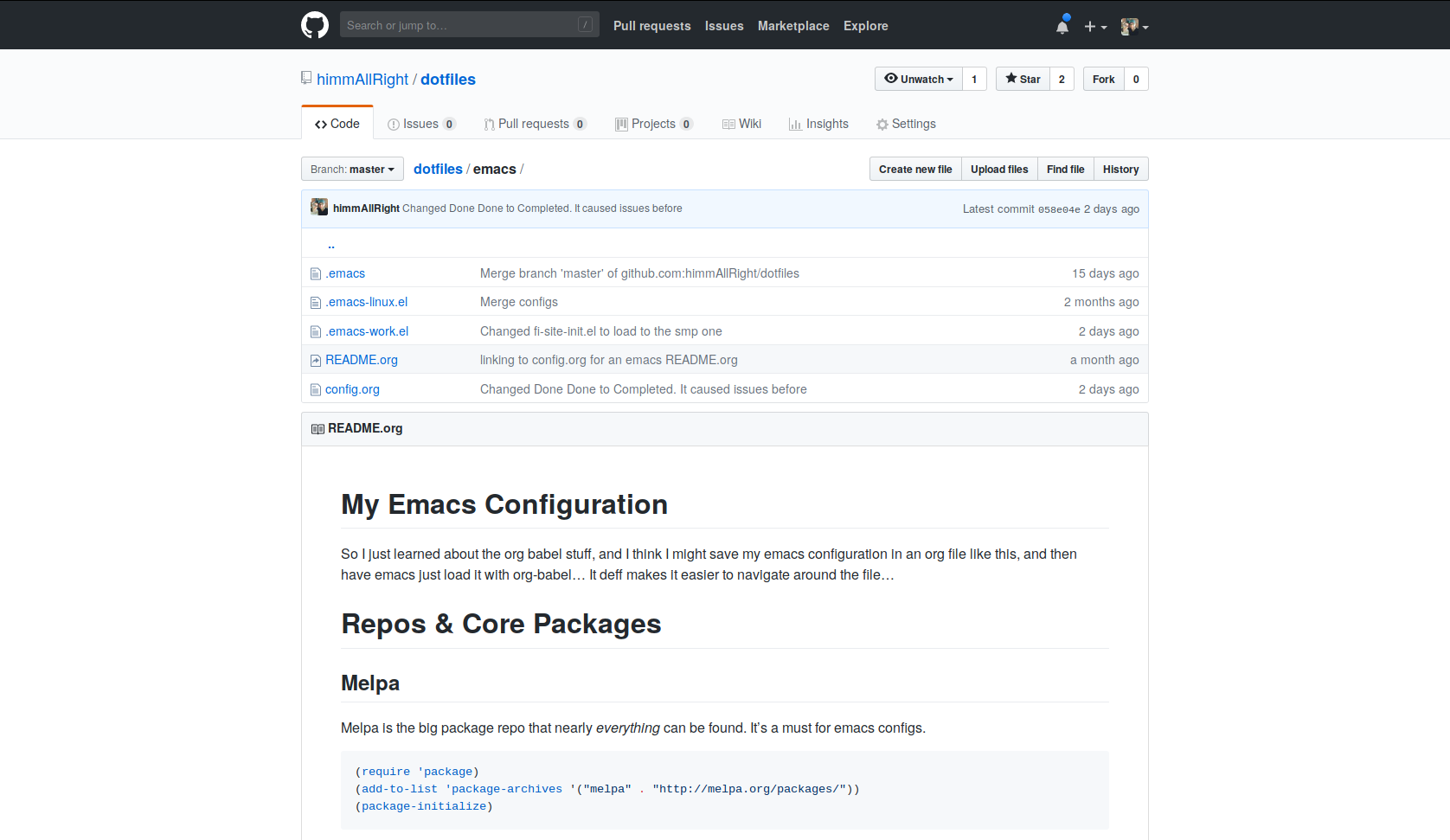Expand the user profile avatar menu
Image resolution: width=1450 pixels, height=840 pixels.
coord(1134,27)
